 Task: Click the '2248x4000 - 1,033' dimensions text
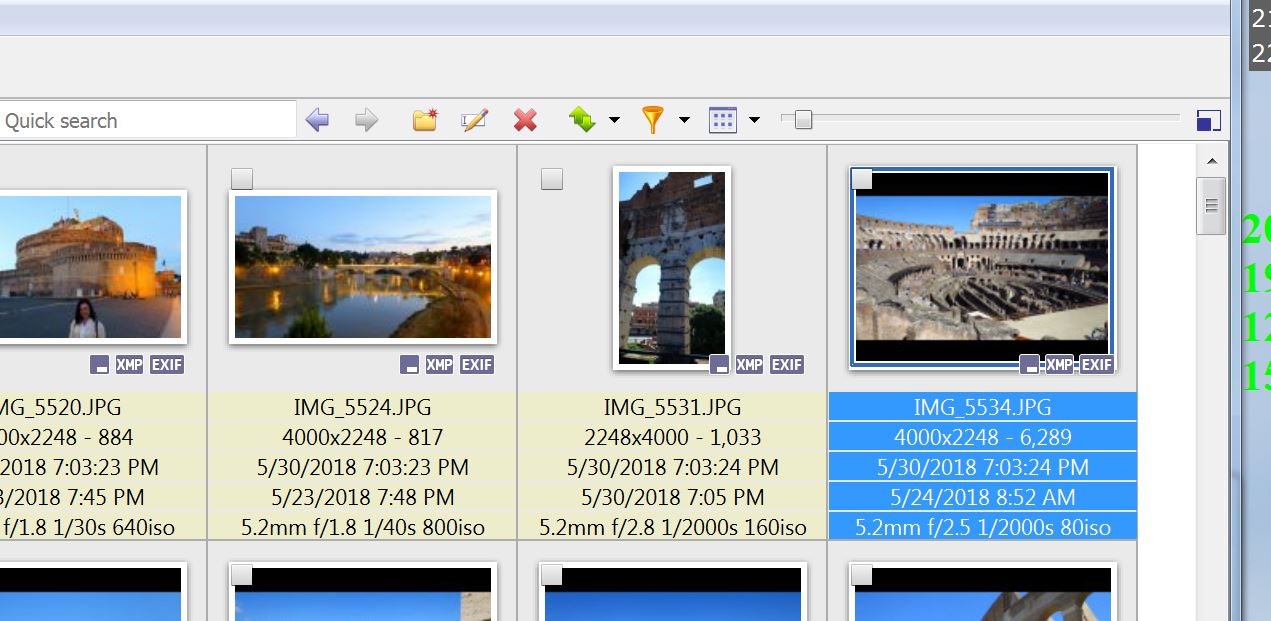pyautogui.click(x=673, y=437)
